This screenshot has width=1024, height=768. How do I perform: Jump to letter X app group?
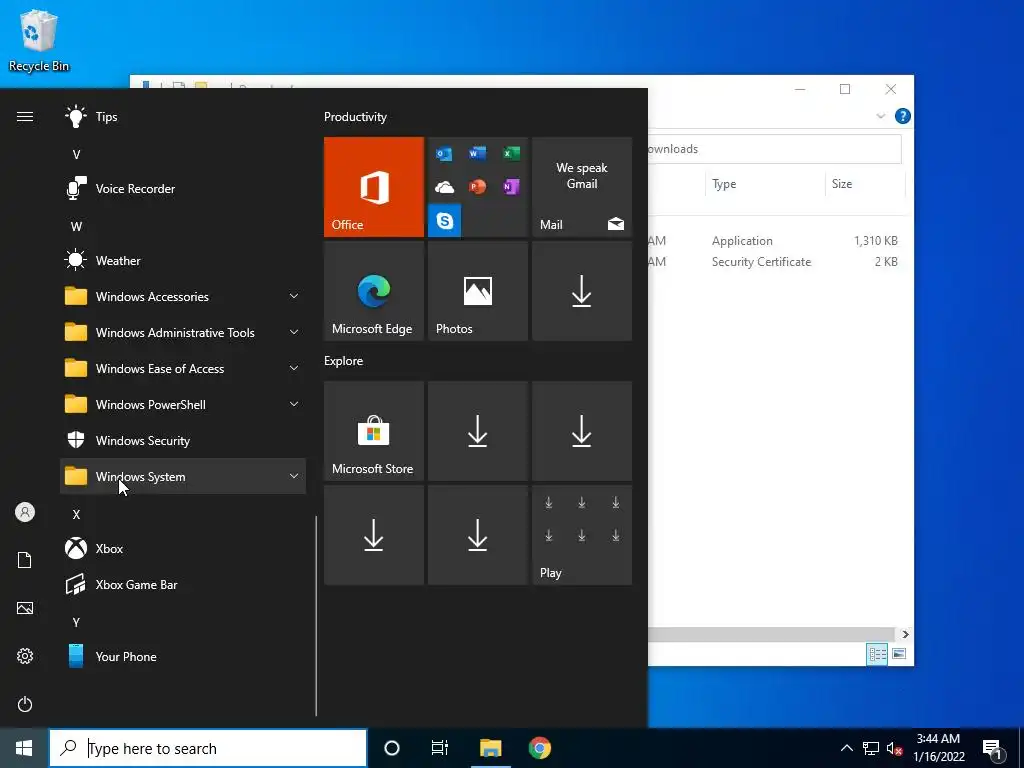(76, 515)
